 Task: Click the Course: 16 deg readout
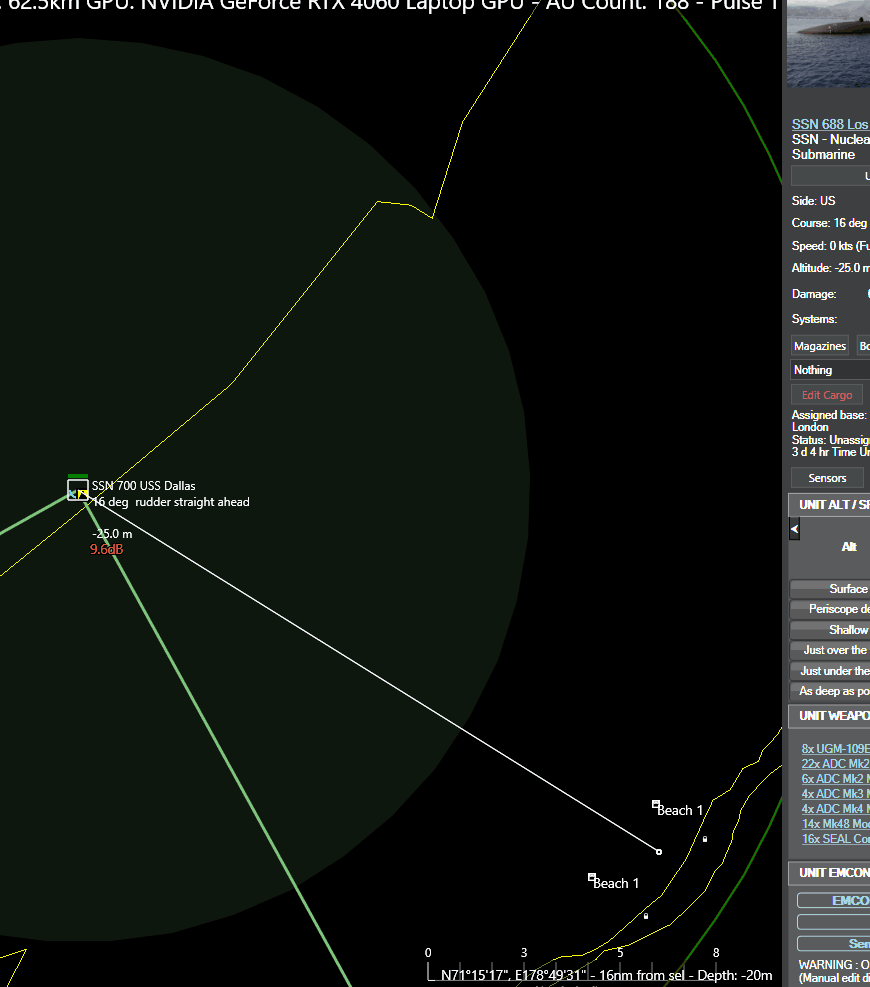pyautogui.click(x=829, y=223)
